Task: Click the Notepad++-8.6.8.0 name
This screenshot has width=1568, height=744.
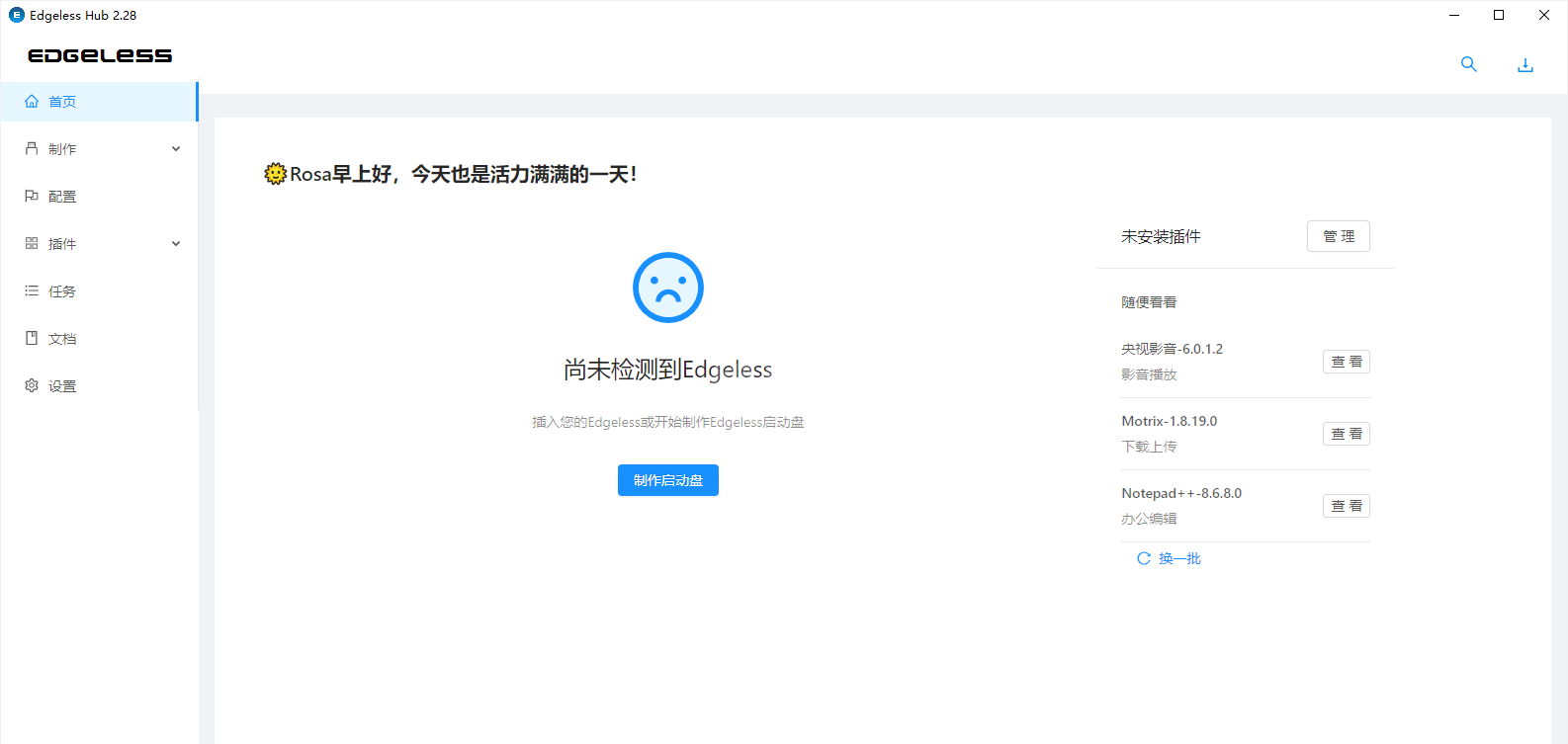Action: pyautogui.click(x=1181, y=493)
